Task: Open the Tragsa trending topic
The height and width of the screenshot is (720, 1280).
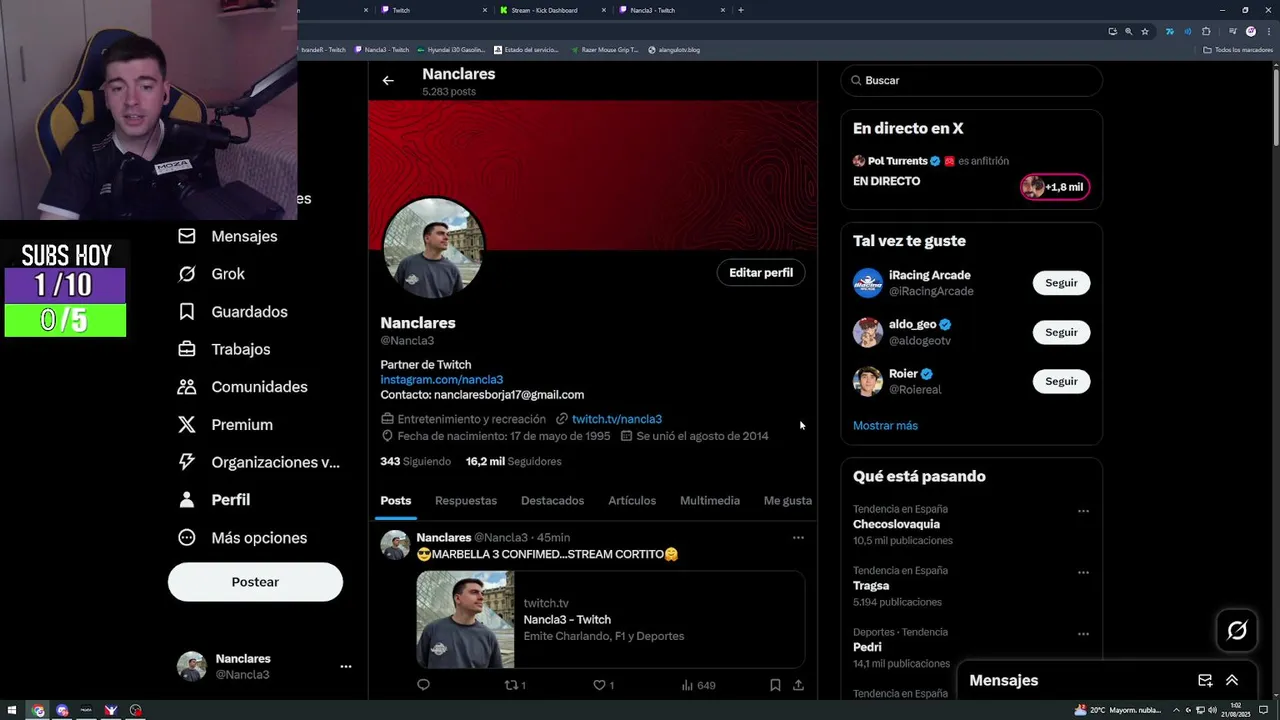Action: [x=871, y=586]
